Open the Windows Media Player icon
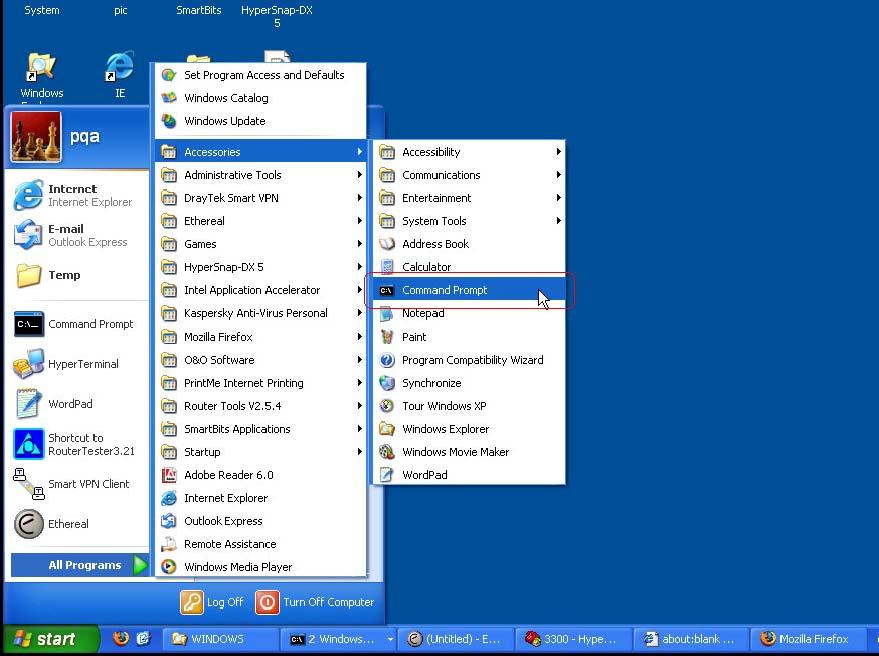The height and width of the screenshot is (656, 879). click(169, 567)
